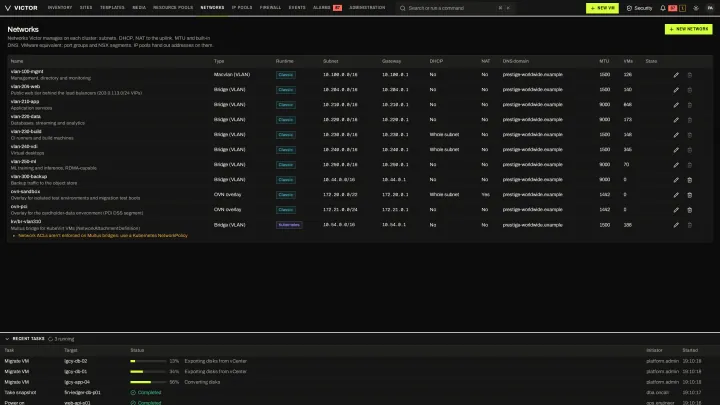
Task: Select the ovn-sandbox network name
Action: point(25,191)
